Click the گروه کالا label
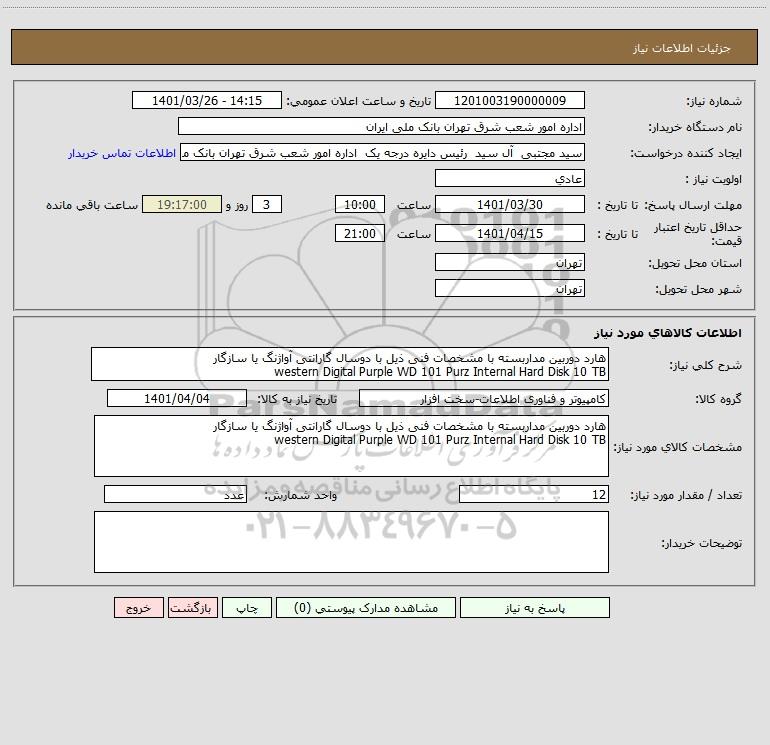The height and width of the screenshot is (745, 770). tap(718, 399)
